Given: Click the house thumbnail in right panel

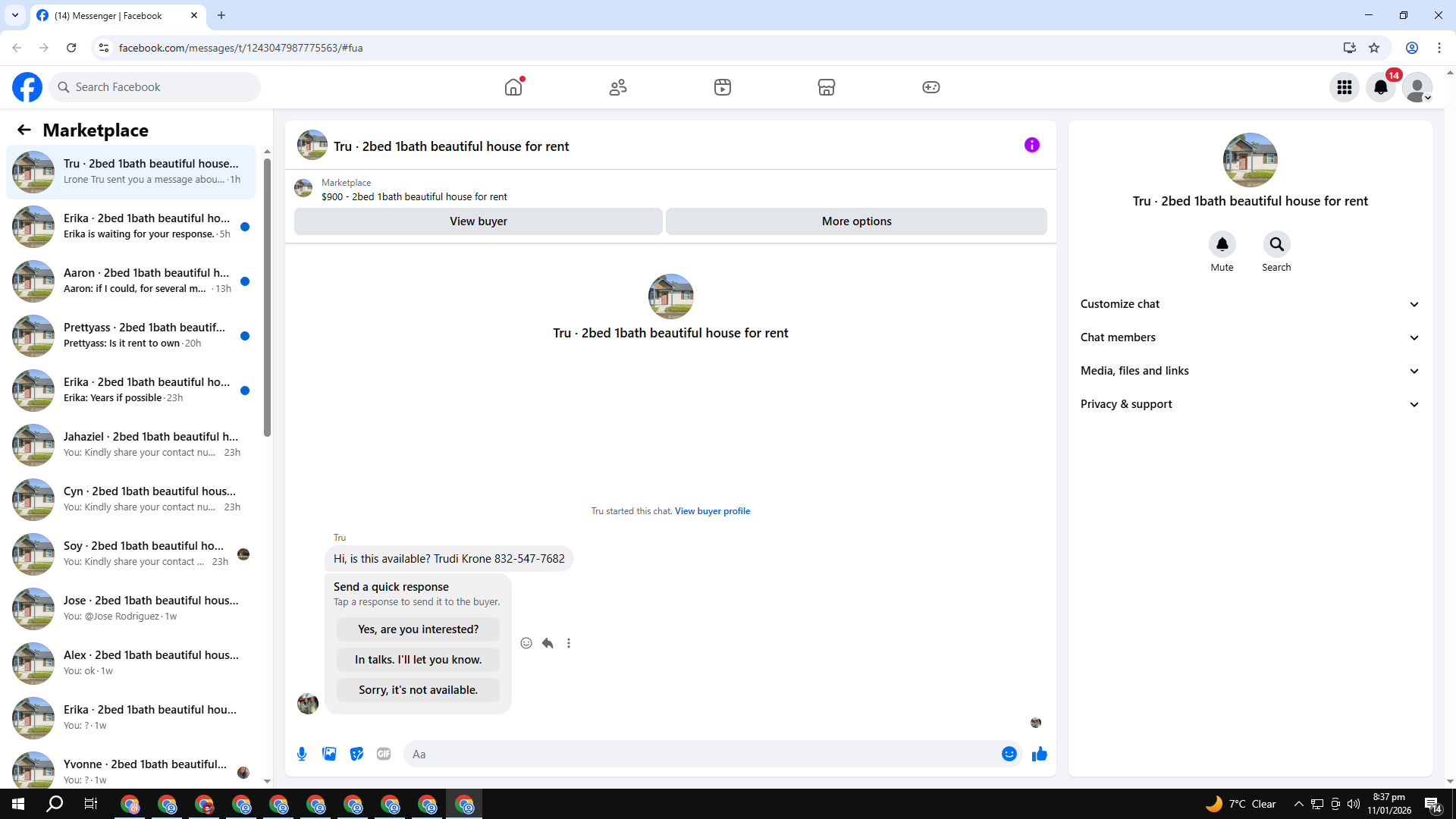Looking at the screenshot, I should [1250, 160].
